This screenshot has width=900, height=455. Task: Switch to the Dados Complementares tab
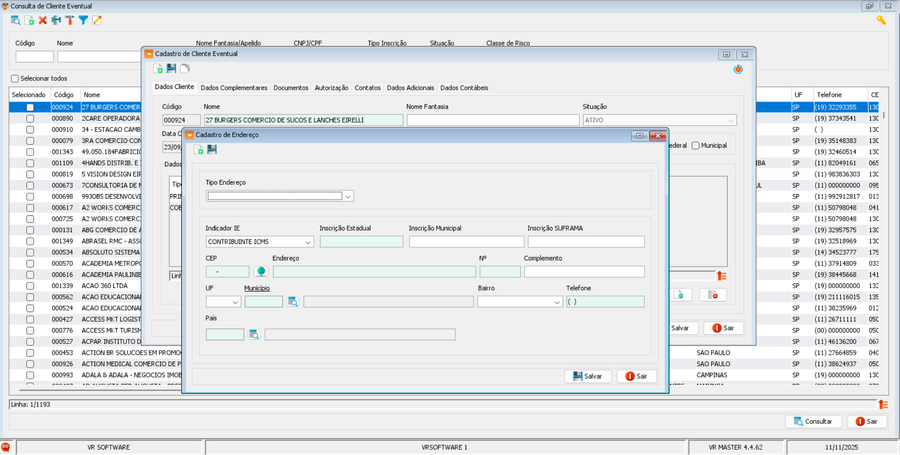pyautogui.click(x=234, y=88)
